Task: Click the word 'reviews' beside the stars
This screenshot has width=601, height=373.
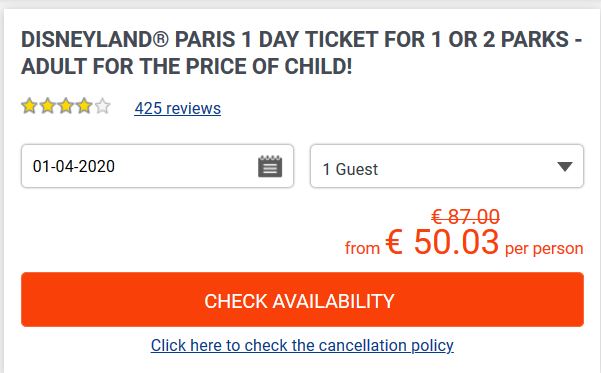Action: tap(194, 108)
